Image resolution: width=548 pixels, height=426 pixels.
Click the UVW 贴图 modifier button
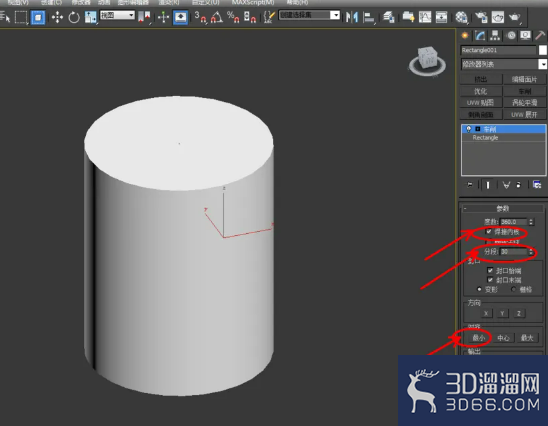(x=481, y=103)
